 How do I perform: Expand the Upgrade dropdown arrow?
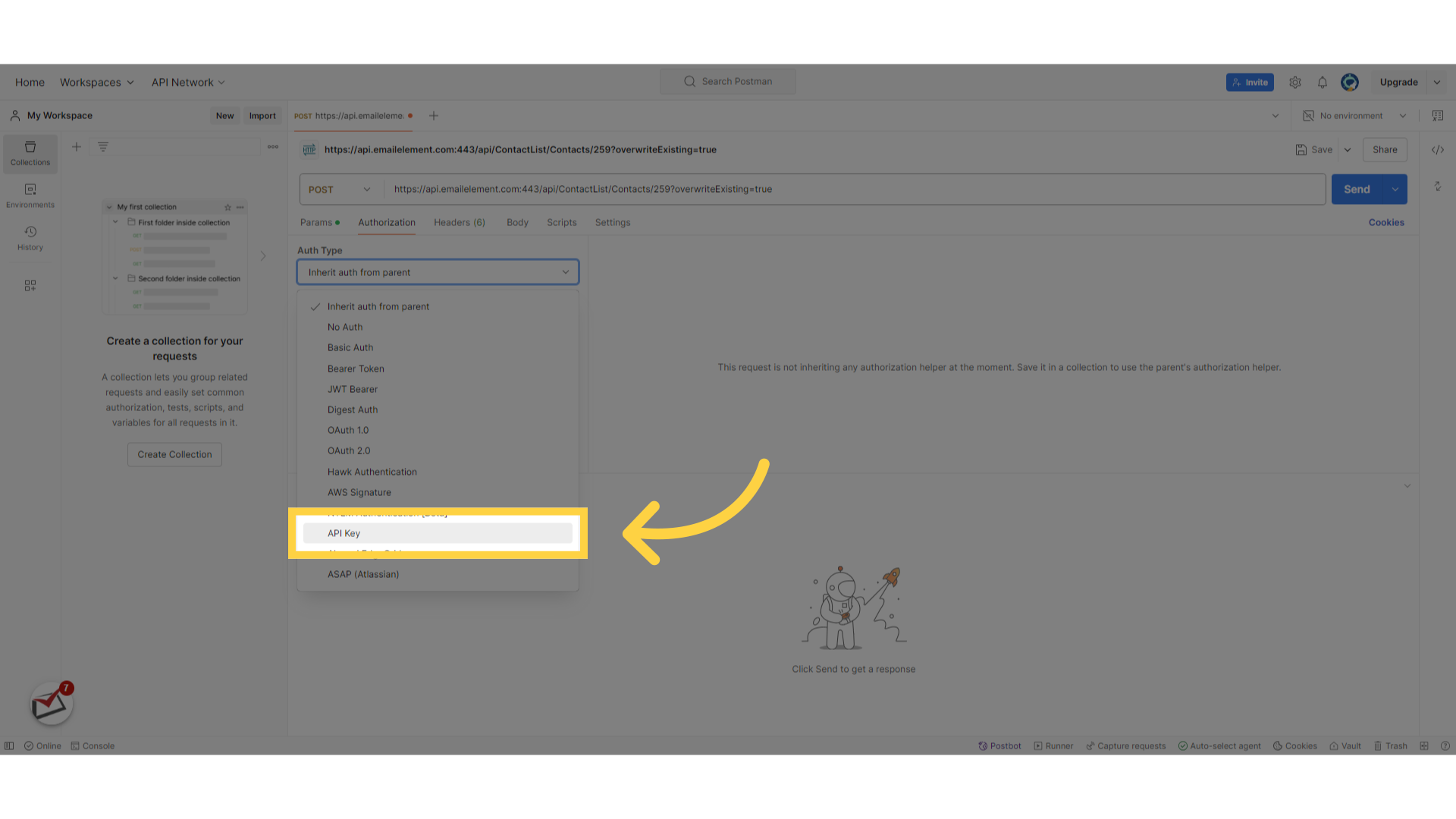click(x=1437, y=83)
